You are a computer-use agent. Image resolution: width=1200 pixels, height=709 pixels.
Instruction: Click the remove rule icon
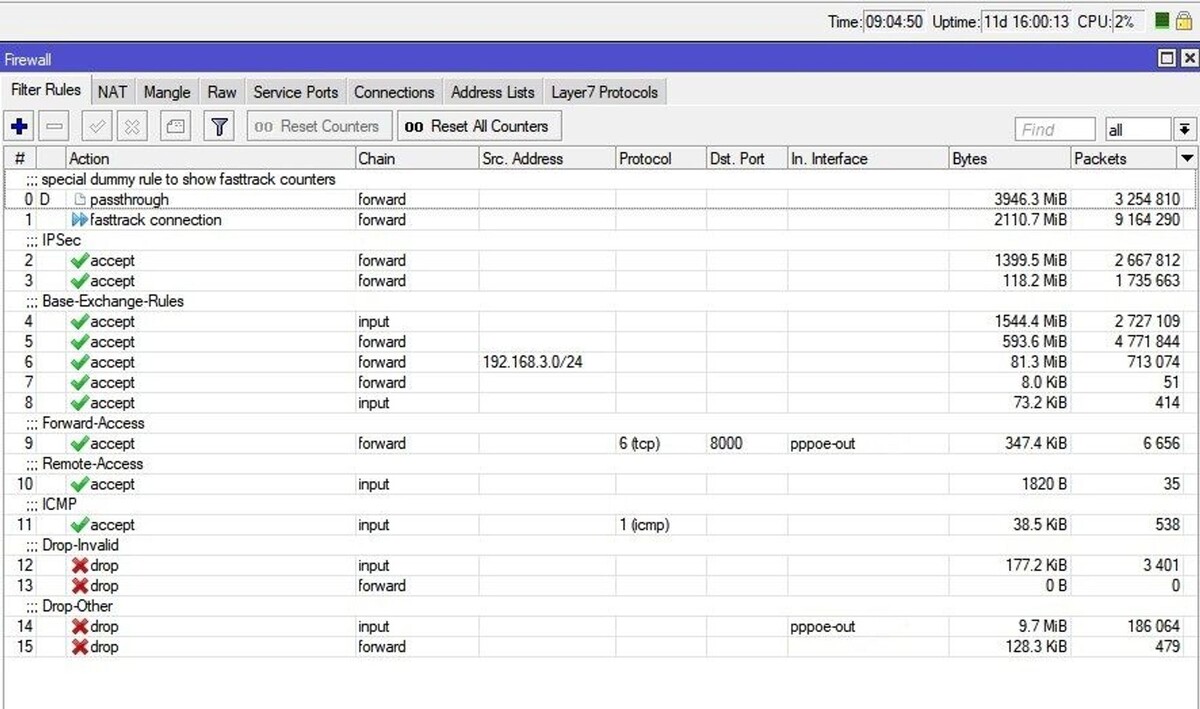click(53, 126)
